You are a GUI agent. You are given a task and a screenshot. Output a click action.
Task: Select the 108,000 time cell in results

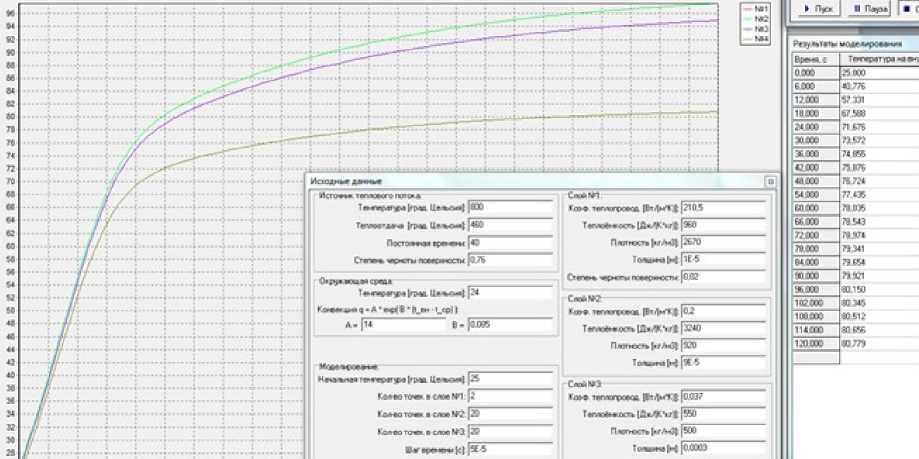(x=816, y=317)
